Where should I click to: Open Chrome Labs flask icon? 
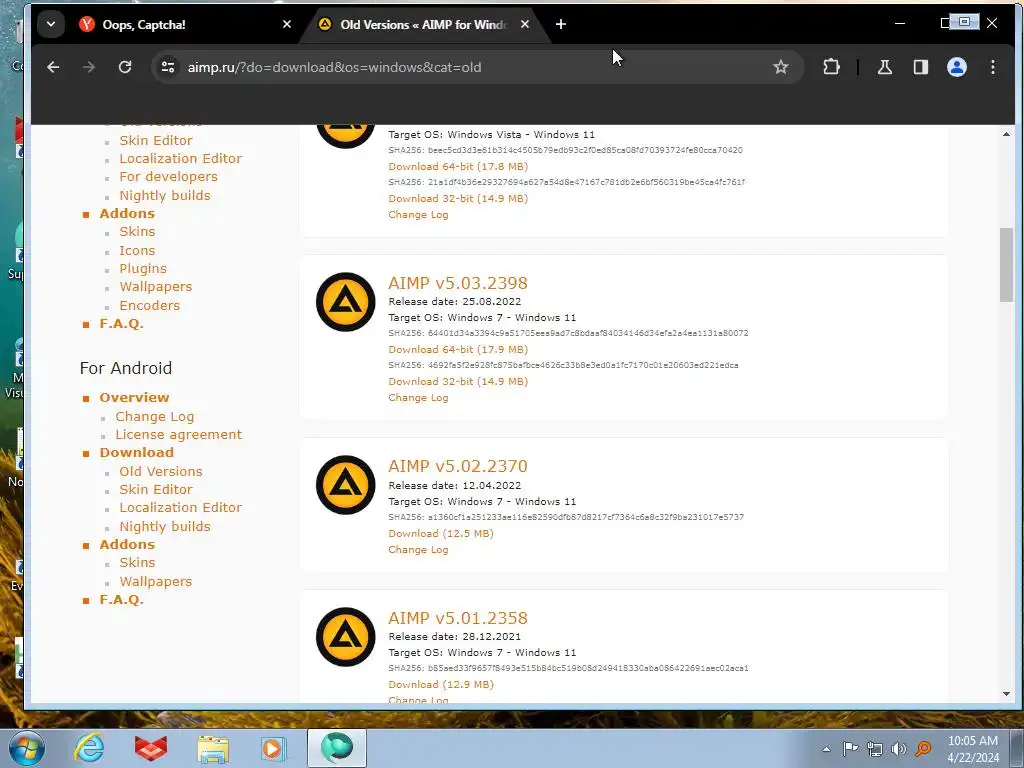885,67
